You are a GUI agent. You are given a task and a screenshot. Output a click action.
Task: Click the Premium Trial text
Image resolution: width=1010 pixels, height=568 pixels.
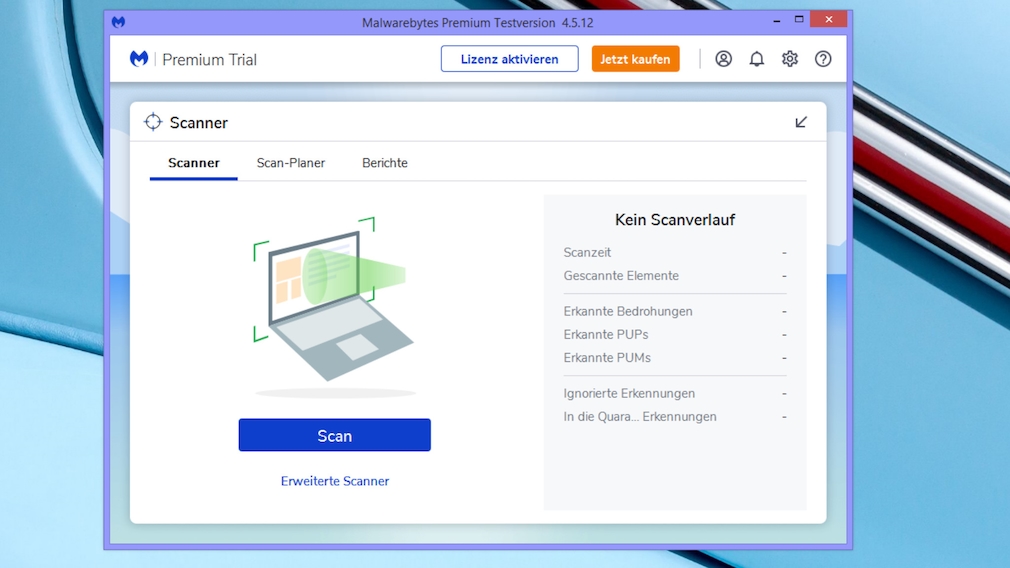click(209, 60)
